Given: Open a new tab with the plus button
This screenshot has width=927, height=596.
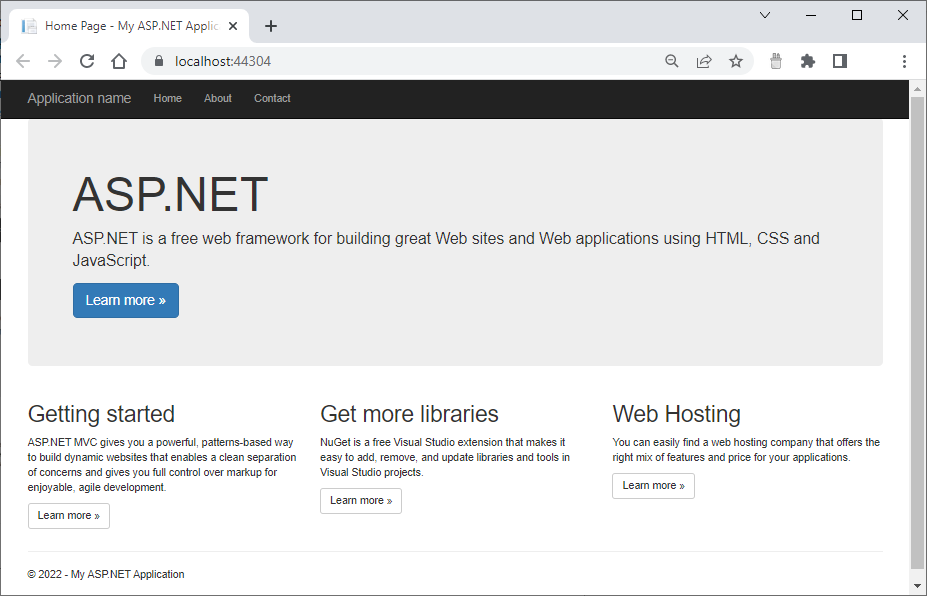Looking at the screenshot, I should tap(270, 25).
